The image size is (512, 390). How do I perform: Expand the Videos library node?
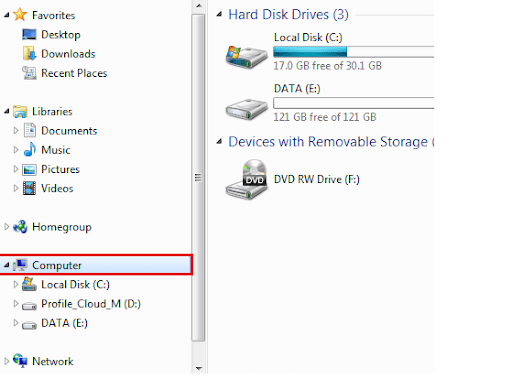coord(16,188)
